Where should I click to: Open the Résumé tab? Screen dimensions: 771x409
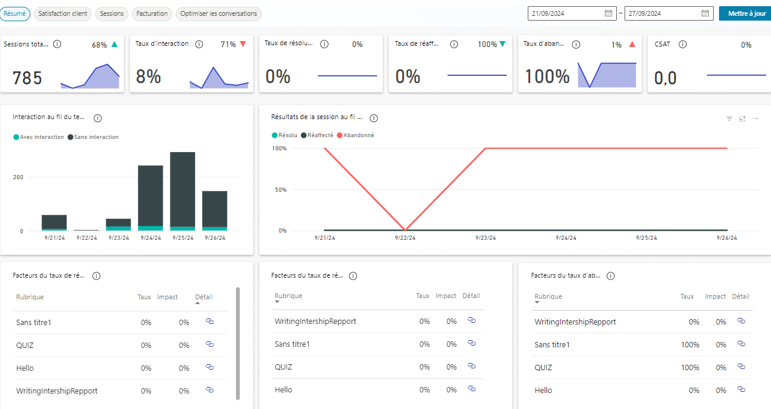point(15,14)
